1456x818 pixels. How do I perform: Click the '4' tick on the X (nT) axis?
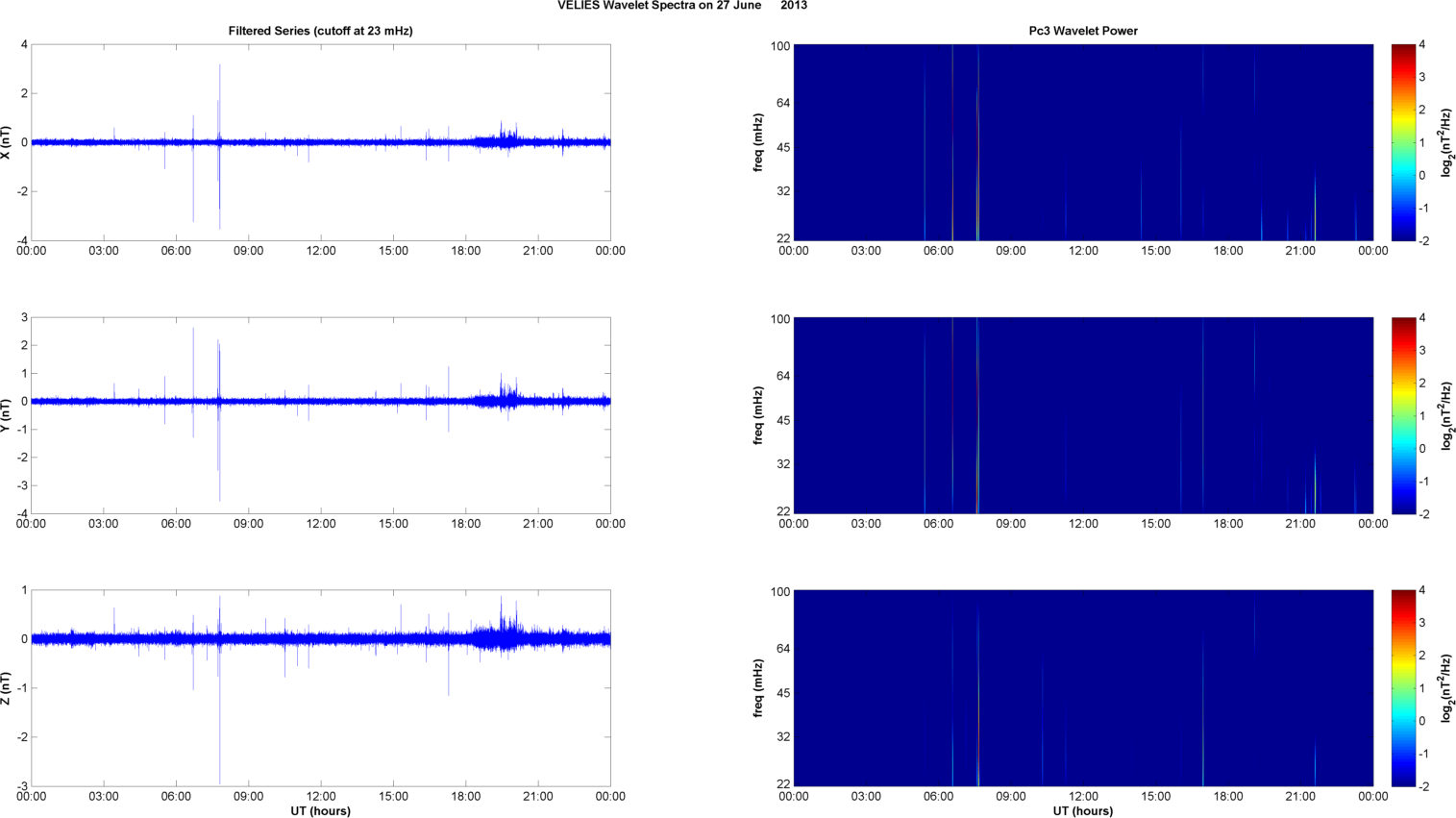coord(24,44)
